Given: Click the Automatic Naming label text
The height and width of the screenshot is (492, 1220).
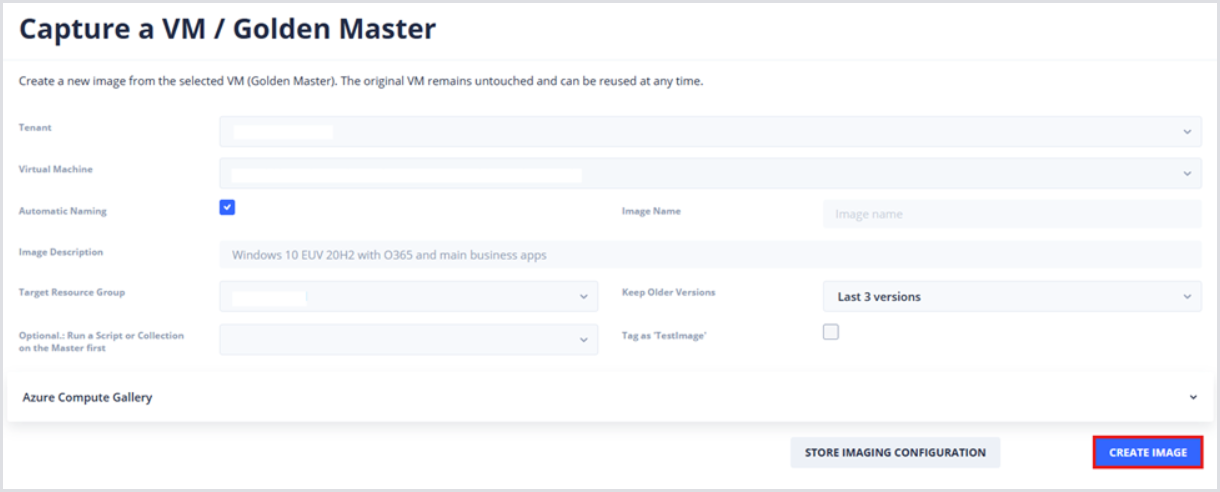Looking at the screenshot, I should [62, 211].
